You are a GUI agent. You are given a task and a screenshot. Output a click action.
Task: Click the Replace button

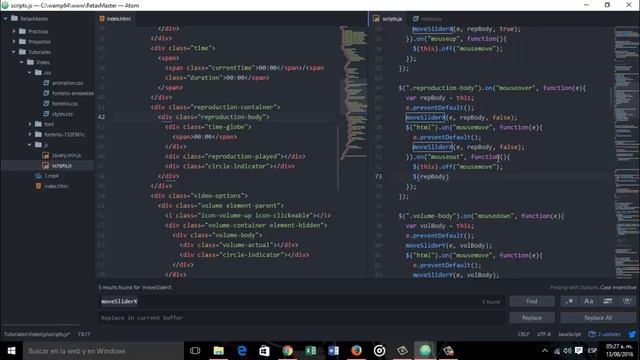click(532, 318)
